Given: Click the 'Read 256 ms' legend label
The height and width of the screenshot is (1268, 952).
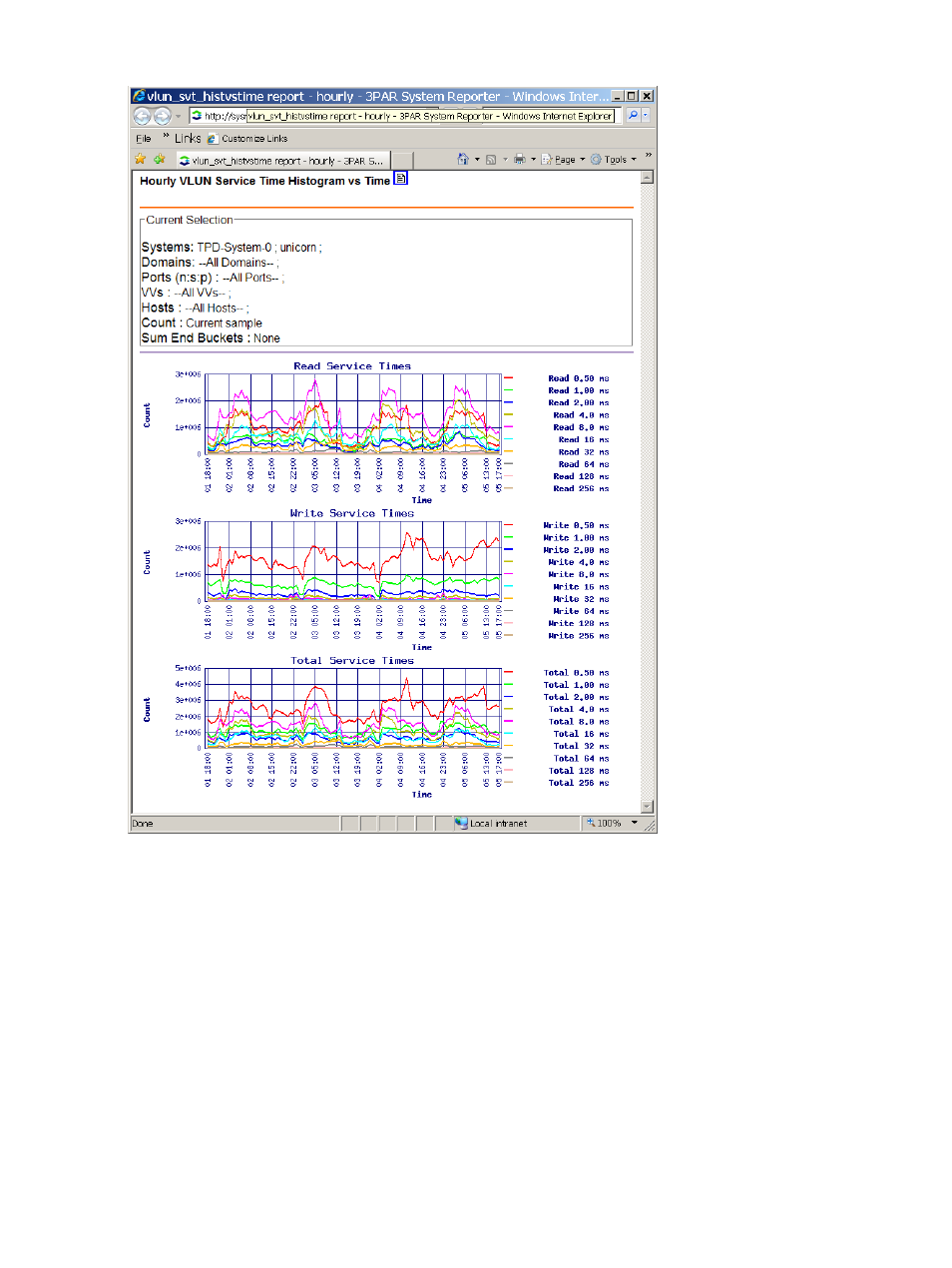Looking at the screenshot, I should tap(581, 489).
